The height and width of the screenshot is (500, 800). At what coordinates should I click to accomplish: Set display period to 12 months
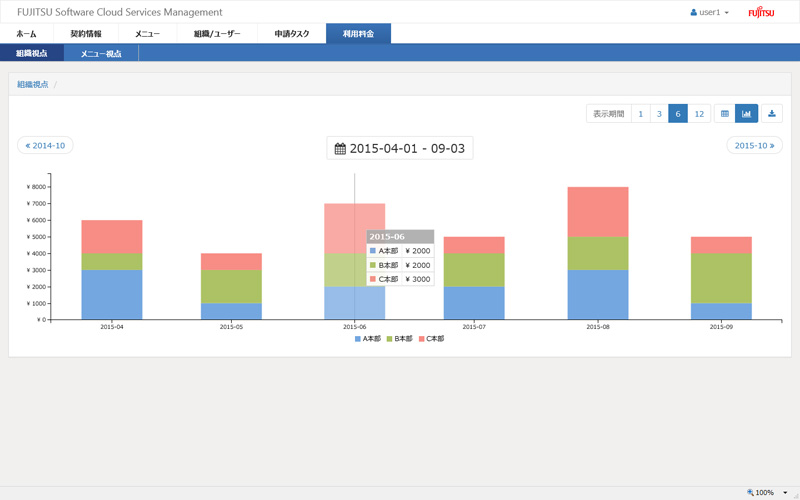(699, 114)
